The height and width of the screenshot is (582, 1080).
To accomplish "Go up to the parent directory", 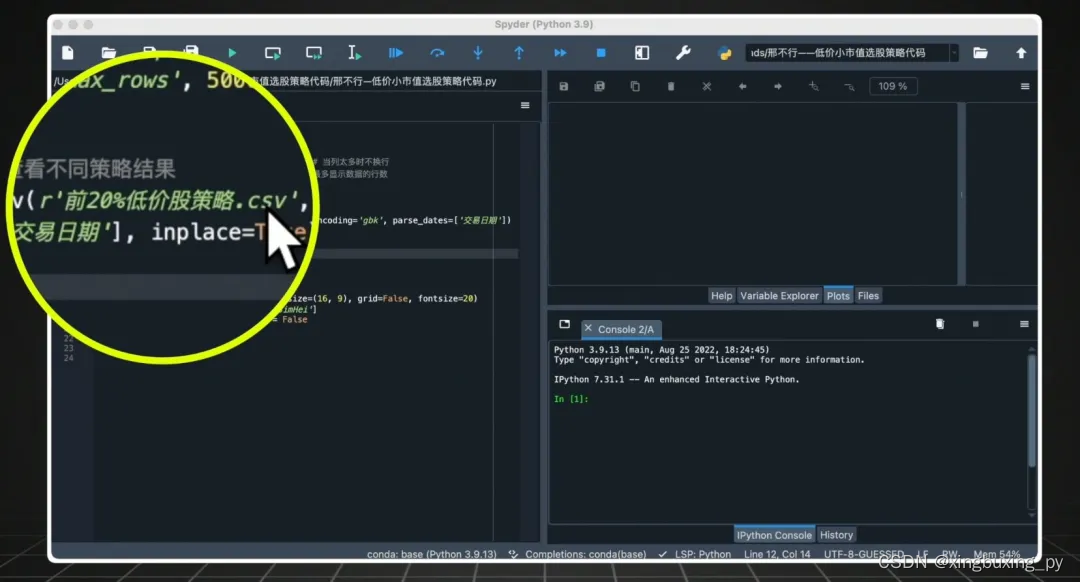I will click(1021, 53).
